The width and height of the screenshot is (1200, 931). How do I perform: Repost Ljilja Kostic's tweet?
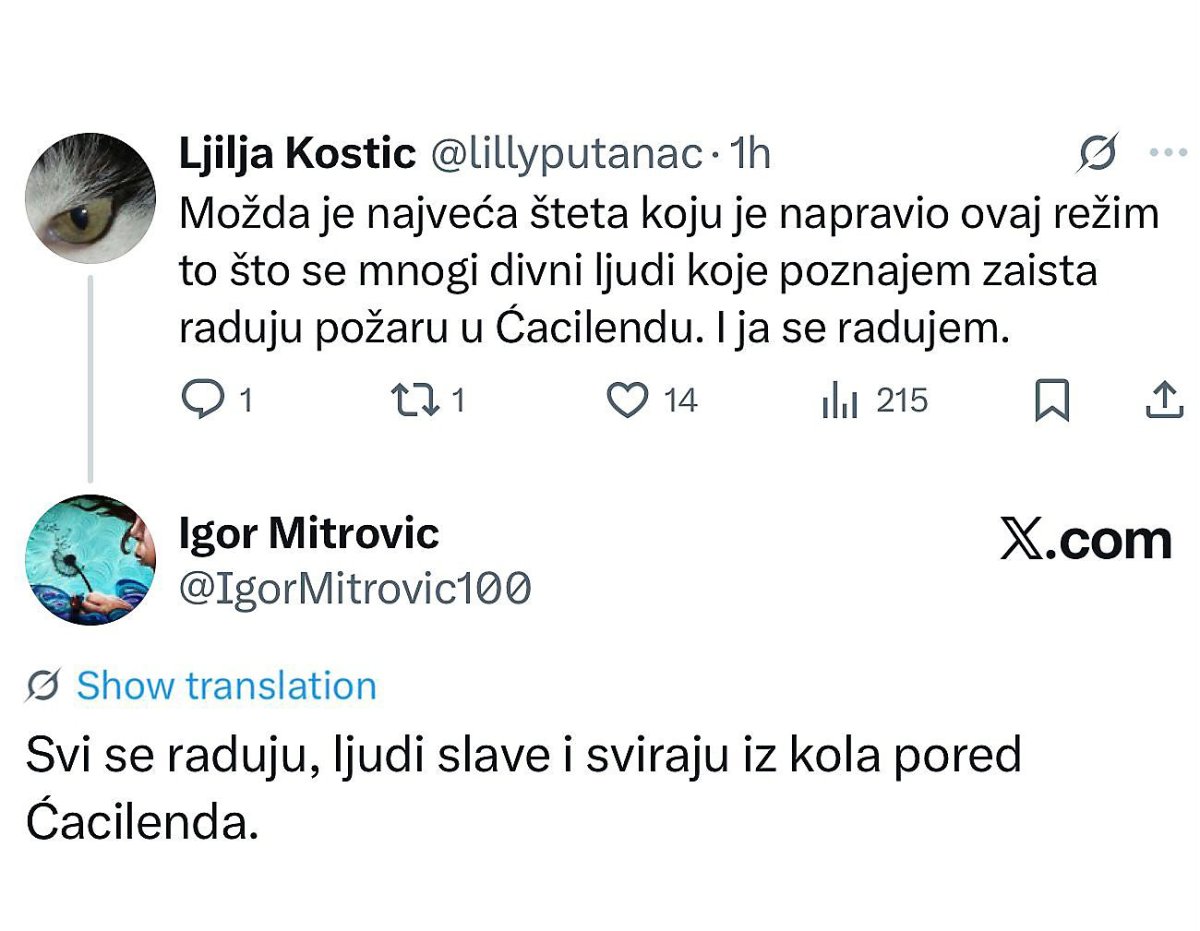click(412, 401)
